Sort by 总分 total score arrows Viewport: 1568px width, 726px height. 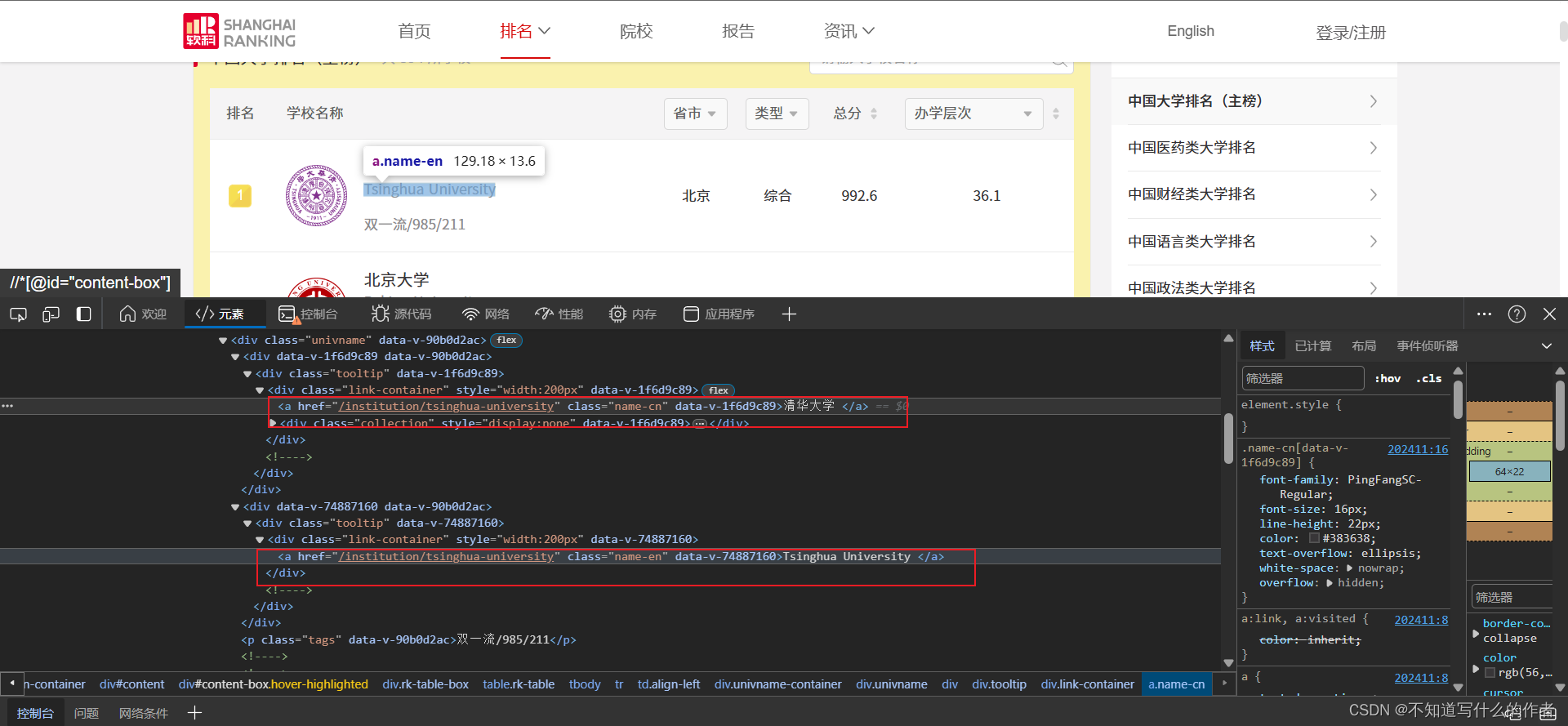pos(874,114)
